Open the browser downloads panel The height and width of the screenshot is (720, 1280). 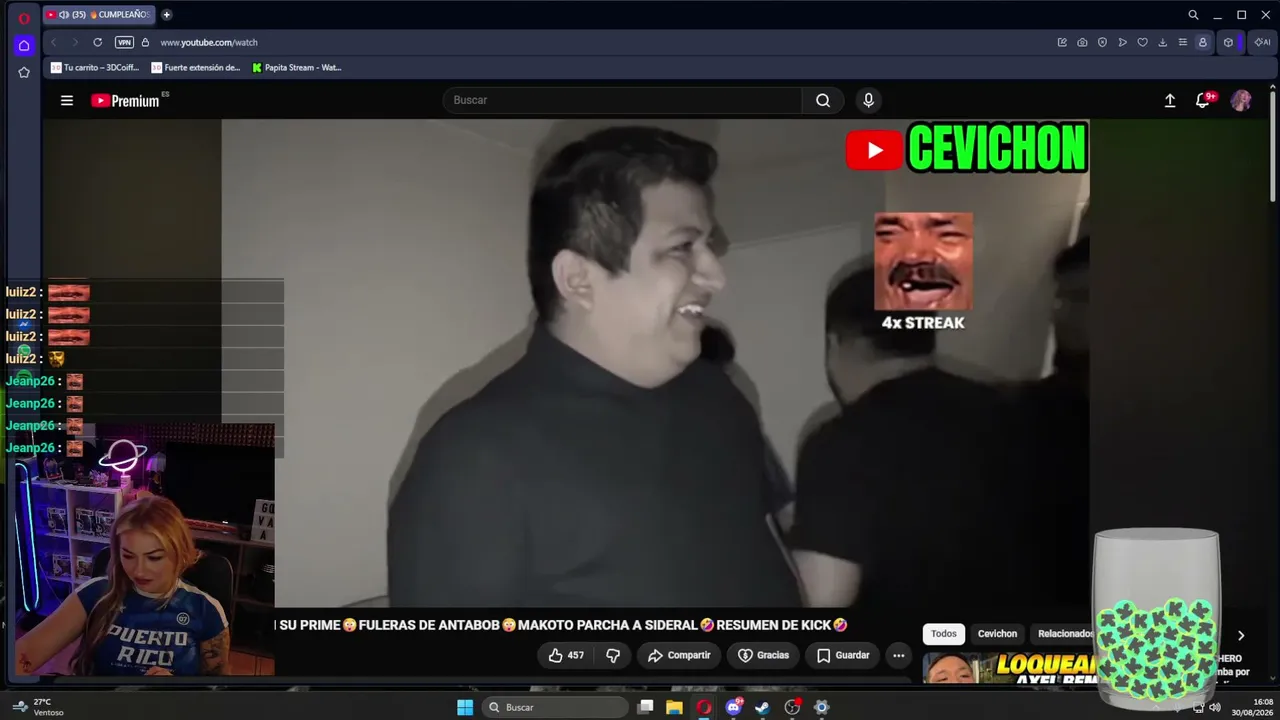1162,42
